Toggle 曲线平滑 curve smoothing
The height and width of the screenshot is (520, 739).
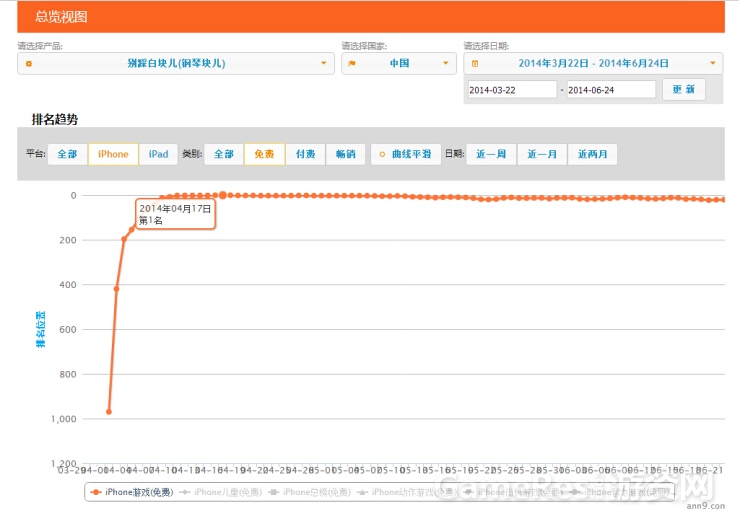(406, 154)
